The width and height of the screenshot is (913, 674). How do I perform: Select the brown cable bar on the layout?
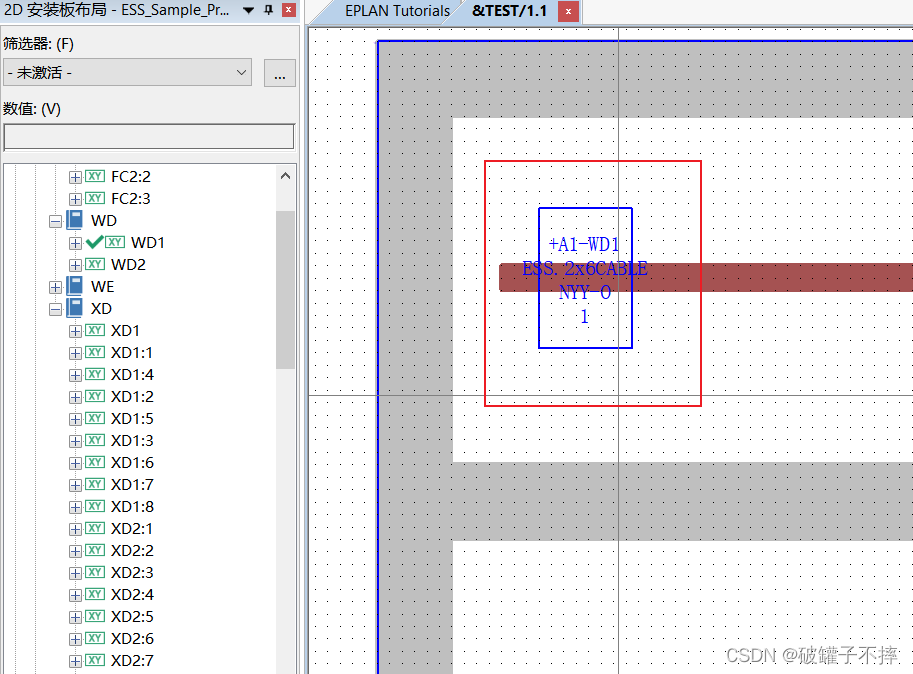[x=780, y=277]
